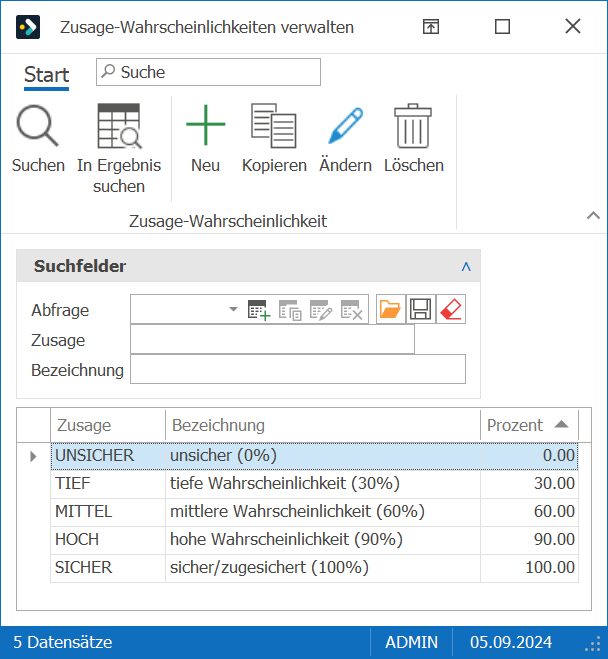Open the Abfrage dropdown arrow
Image resolution: width=608 pixels, height=659 pixels.
tap(233, 309)
